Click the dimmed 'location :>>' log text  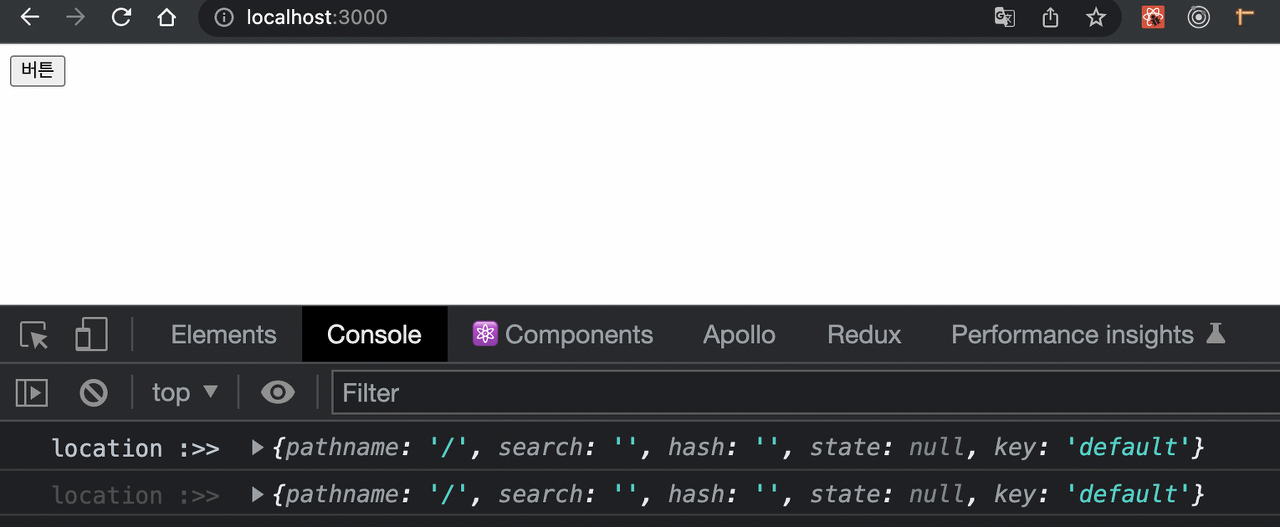tap(136, 495)
